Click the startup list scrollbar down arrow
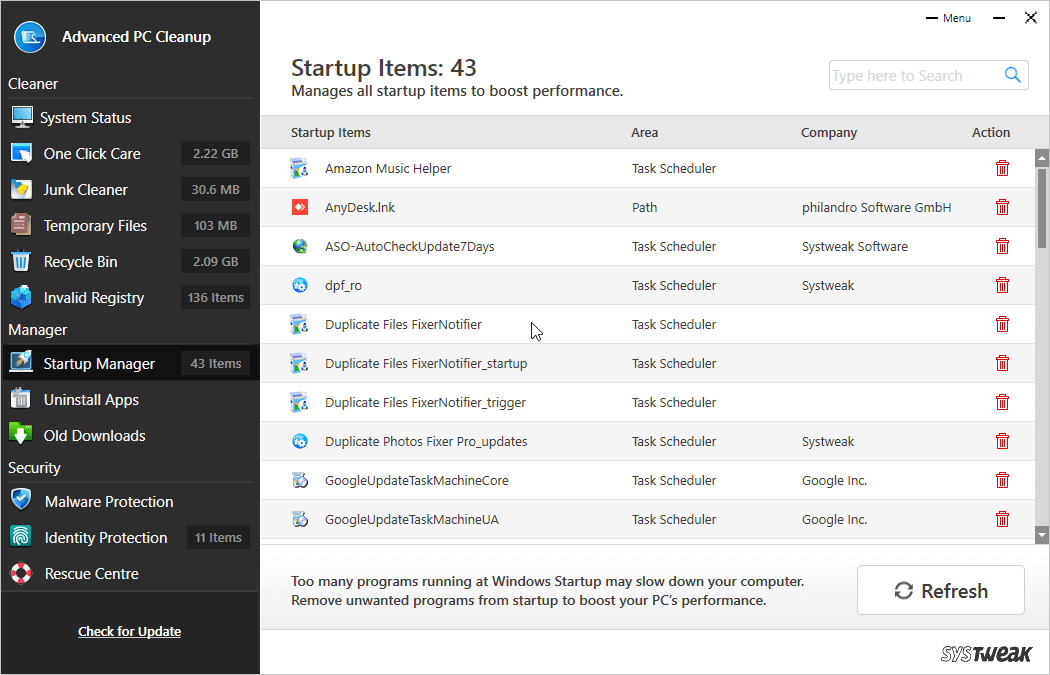This screenshot has height=675, width=1050. tap(1041, 534)
